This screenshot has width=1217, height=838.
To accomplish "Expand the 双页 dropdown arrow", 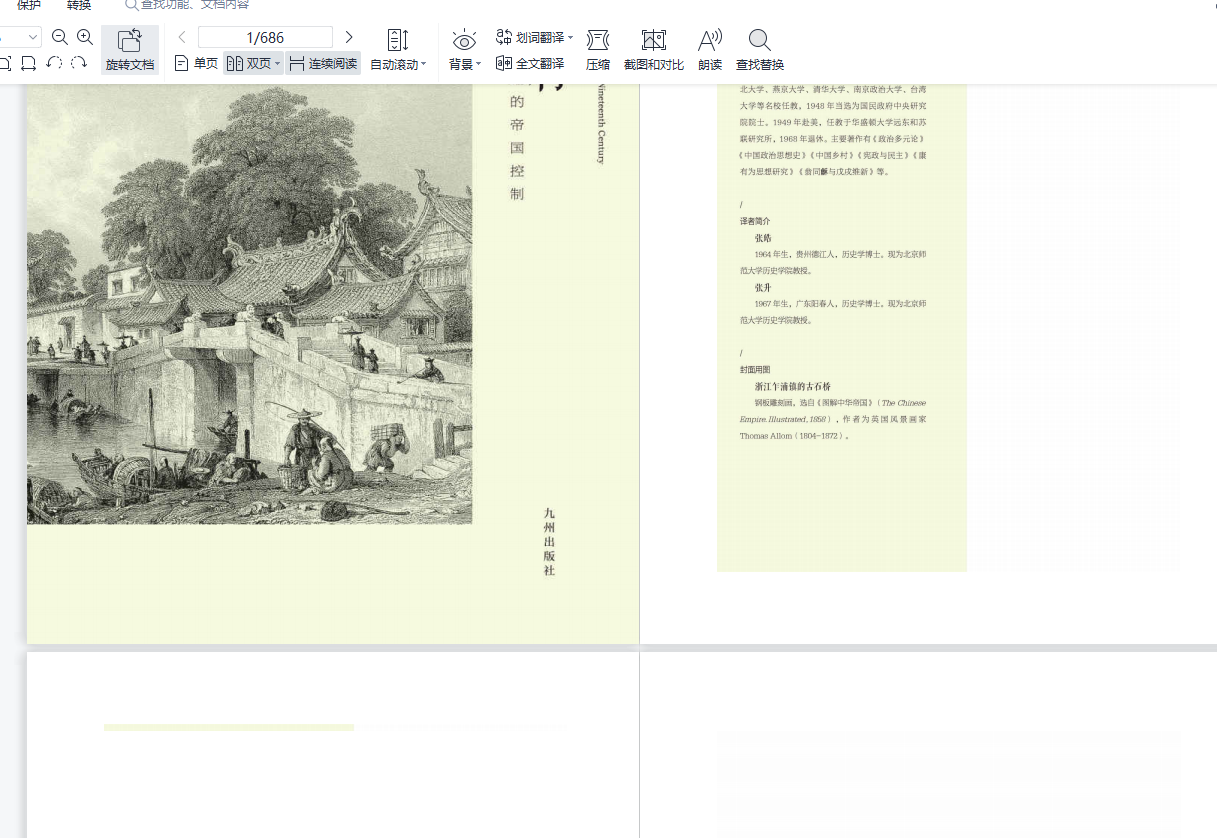I will [x=278, y=64].
